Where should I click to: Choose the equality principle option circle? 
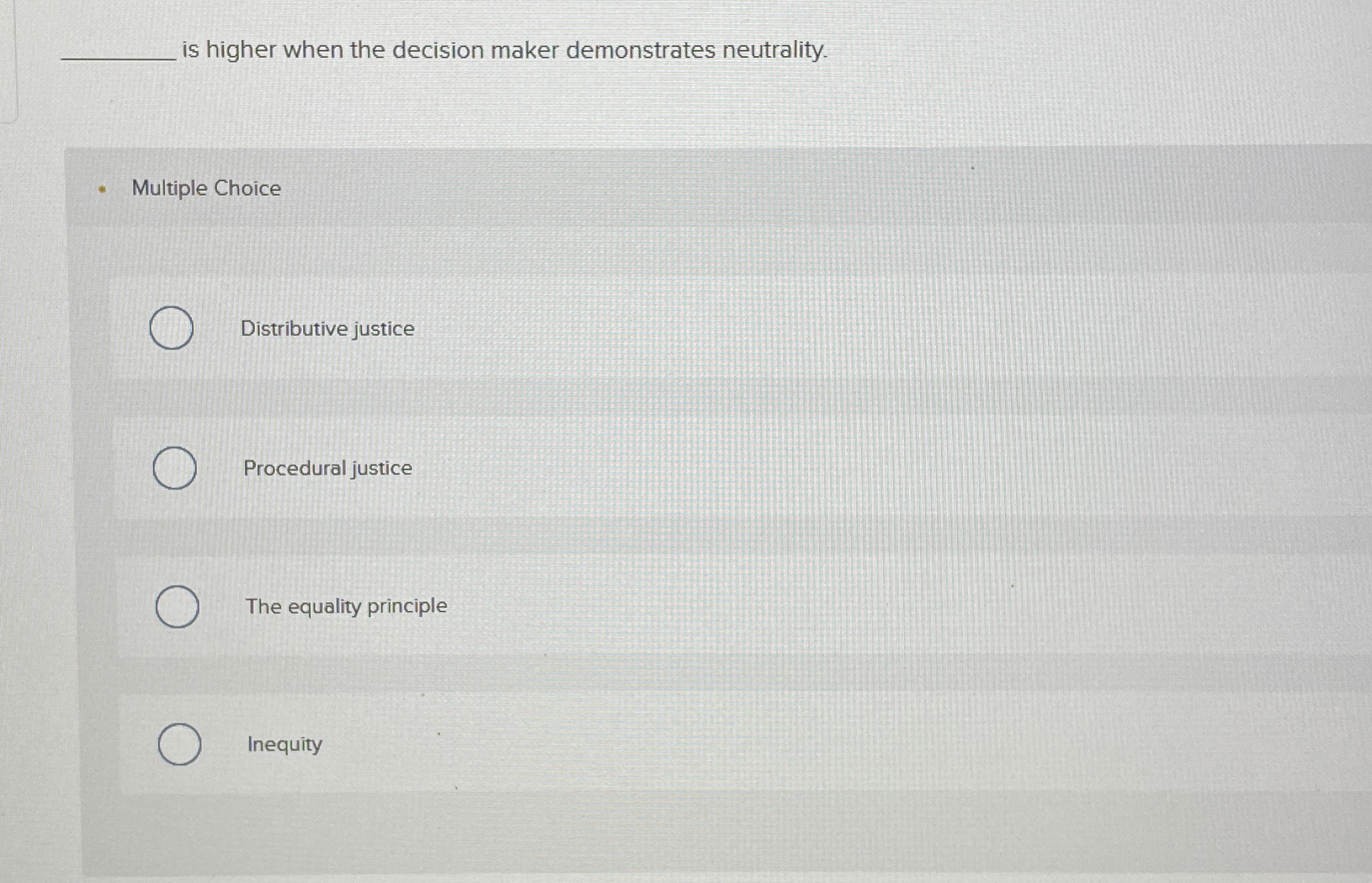click(177, 607)
